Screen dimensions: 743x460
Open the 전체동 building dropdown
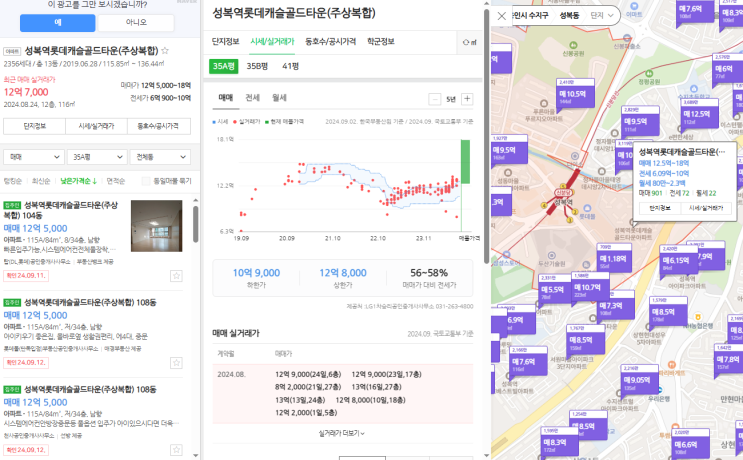pyautogui.click(x=160, y=157)
